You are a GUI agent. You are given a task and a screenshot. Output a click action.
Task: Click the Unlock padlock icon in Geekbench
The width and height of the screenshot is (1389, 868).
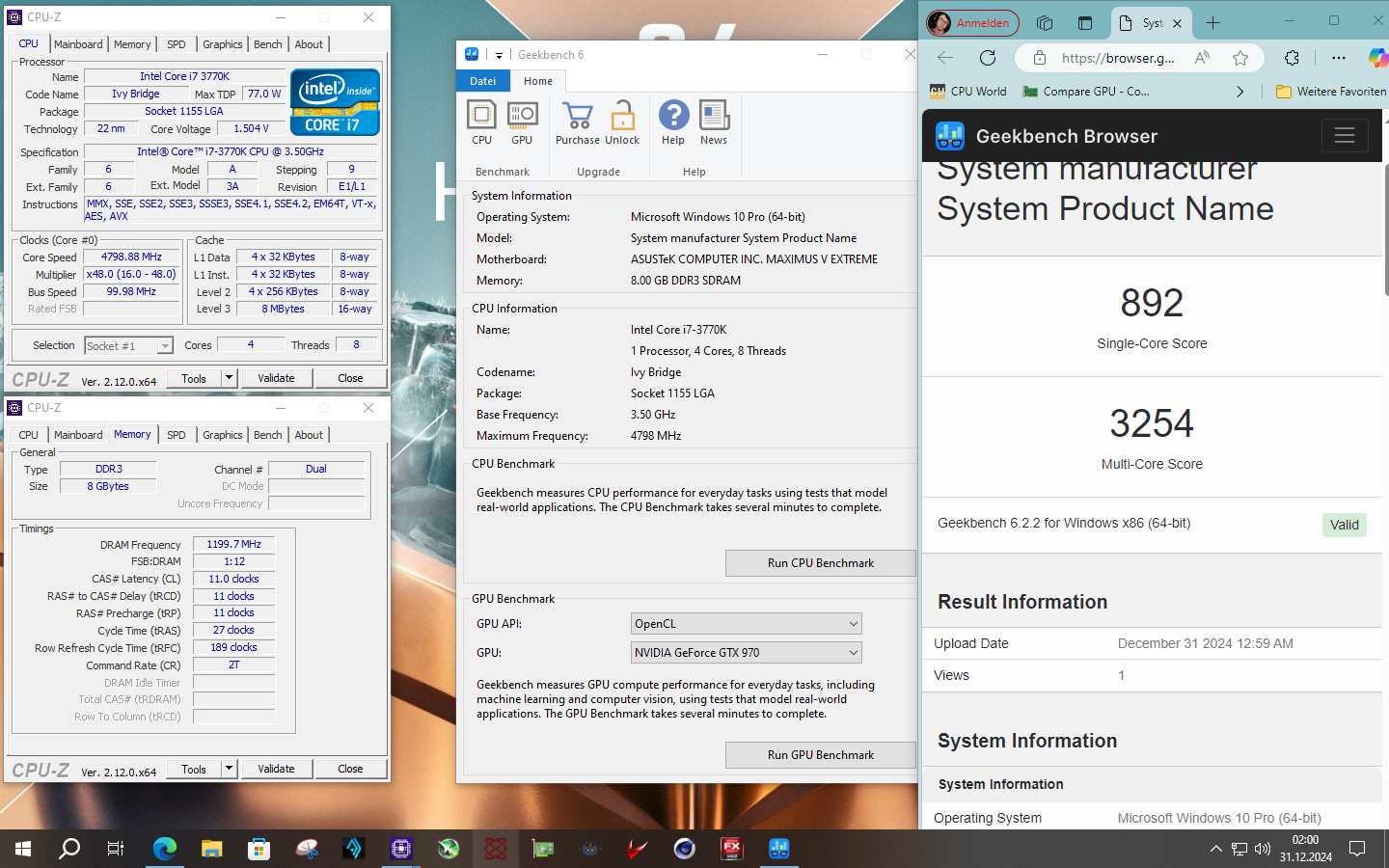[x=622, y=116]
